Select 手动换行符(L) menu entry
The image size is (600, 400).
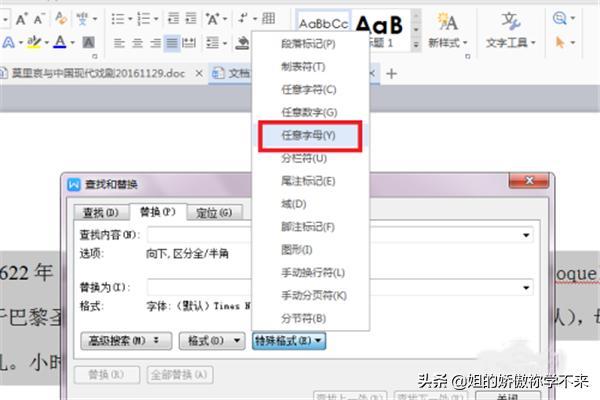310,273
